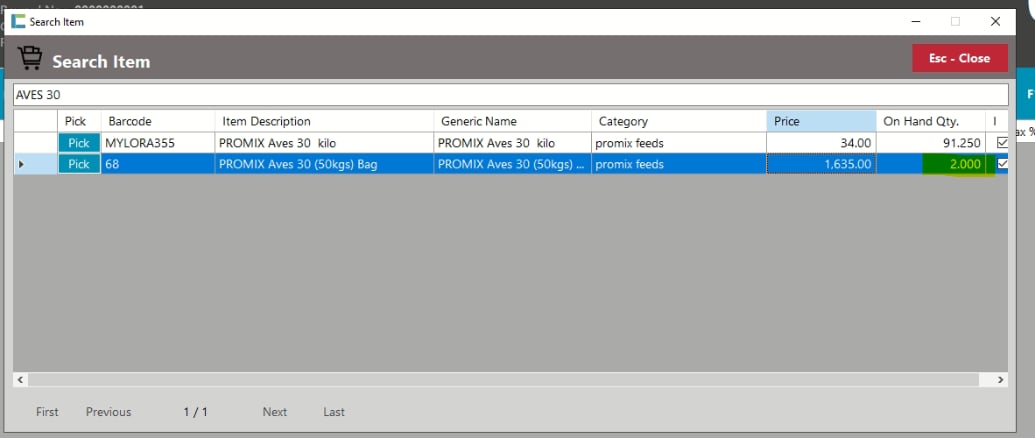
Task: Click the shopping cart Search Item icon
Action: click(30, 60)
